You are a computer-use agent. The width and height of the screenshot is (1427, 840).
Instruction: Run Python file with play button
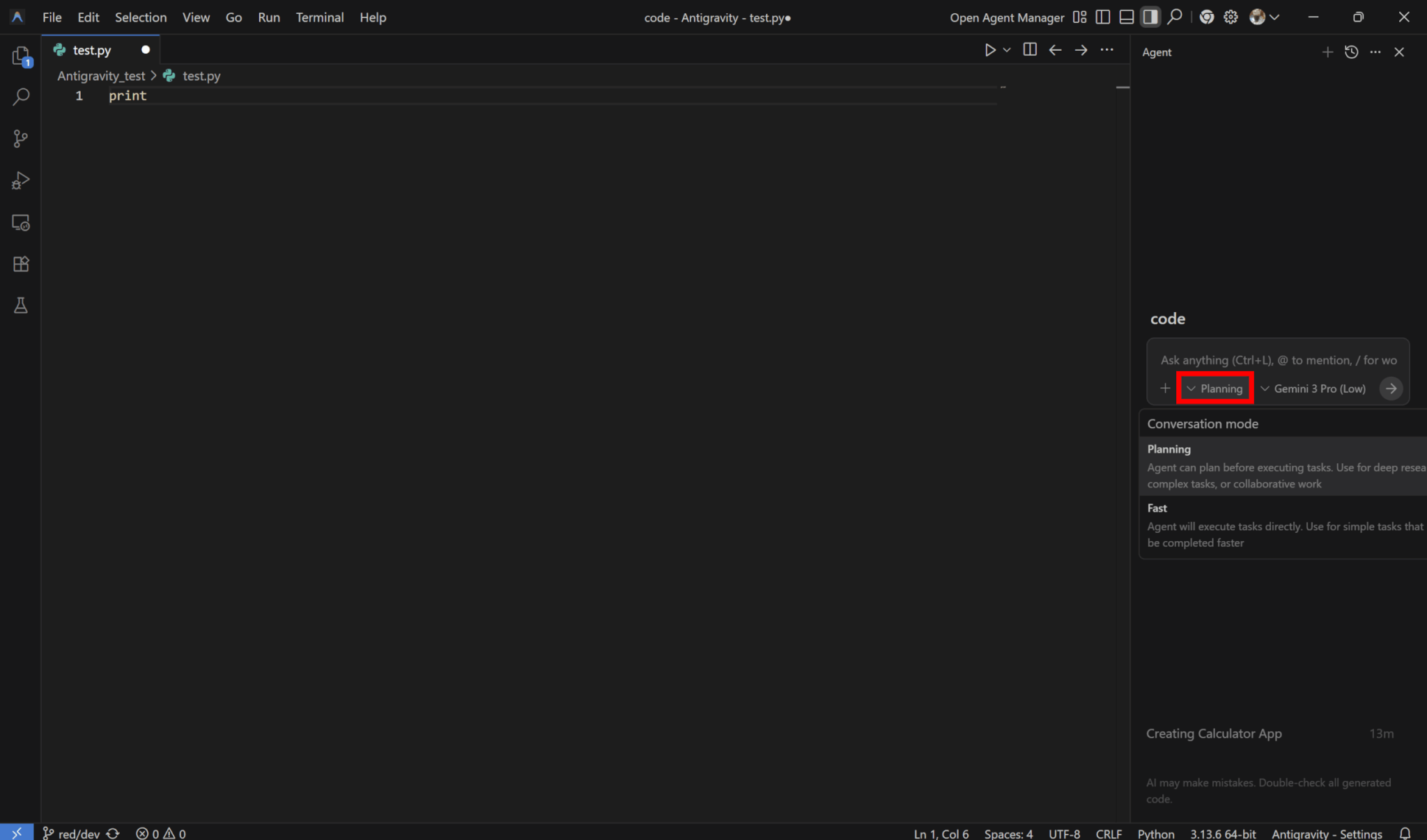coord(989,50)
